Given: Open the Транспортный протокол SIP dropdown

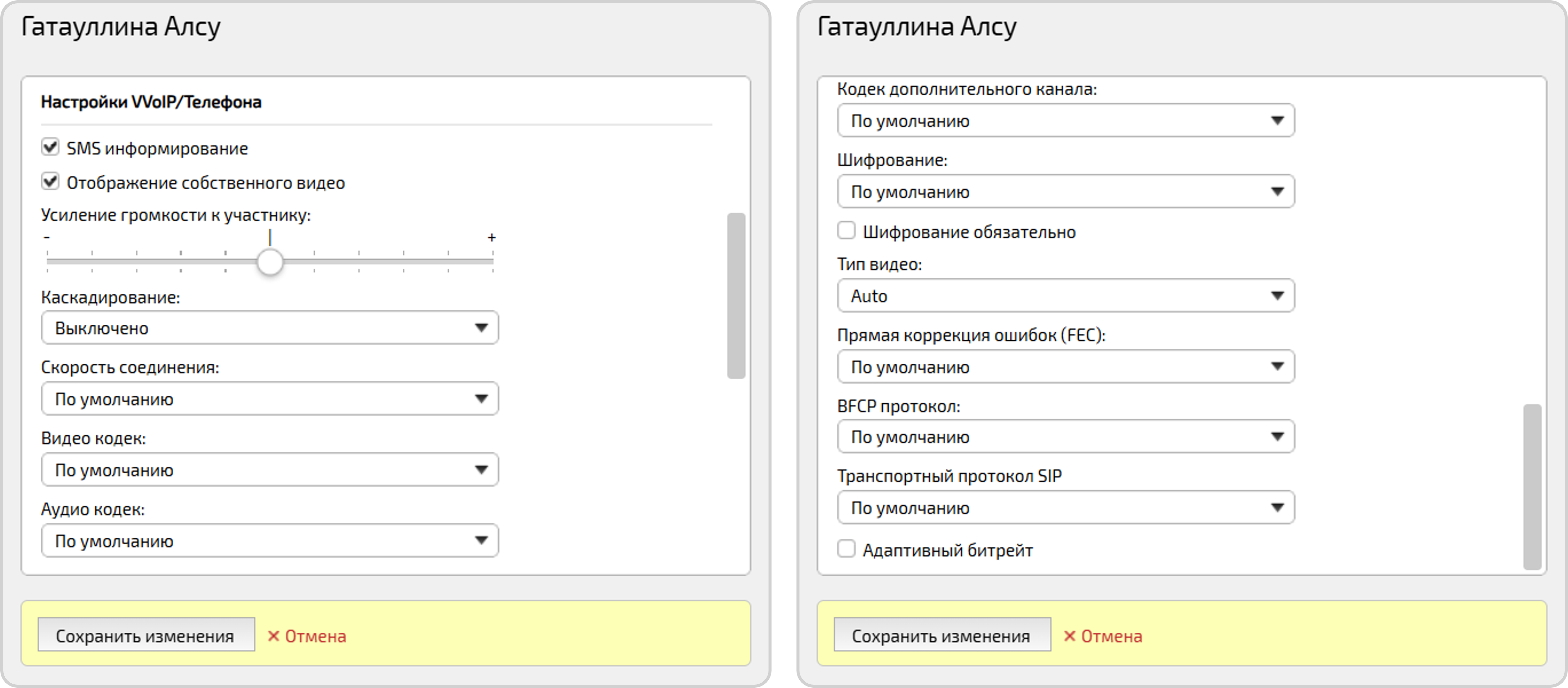Looking at the screenshot, I should tap(1066, 507).
